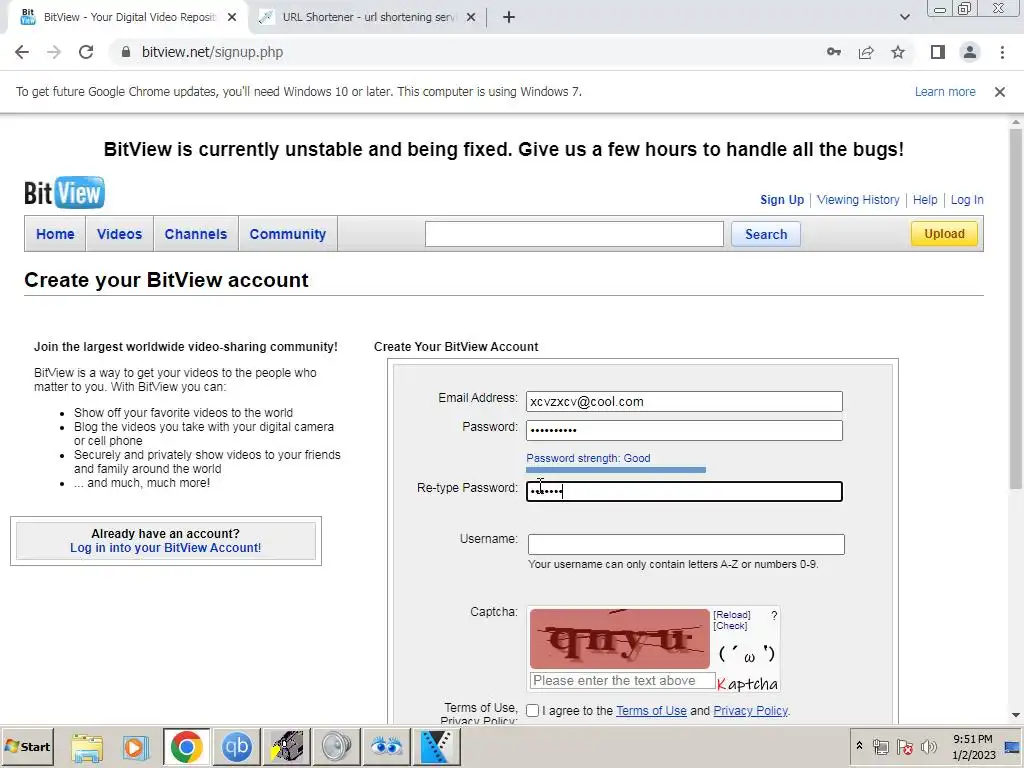Click the Kaptcha logo
The width and height of the screenshot is (1024, 768).
point(748,684)
